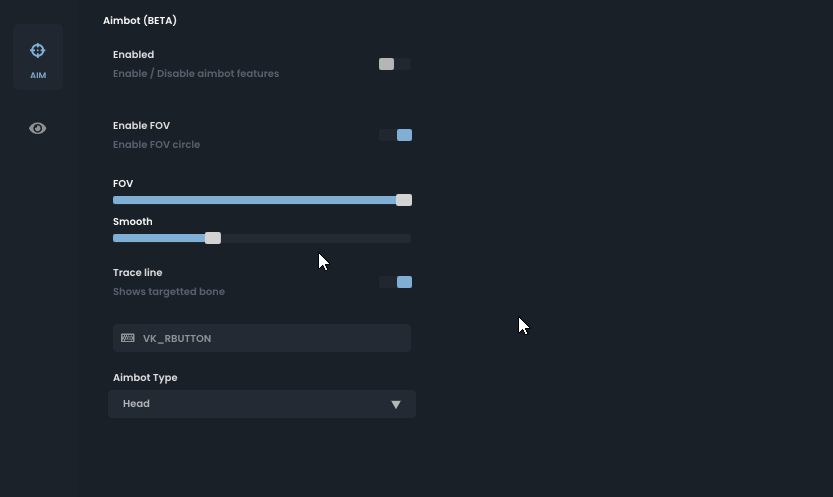Click the keyboard icon beside VK_RBUTTON
833x497 pixels.
(128, 338)
